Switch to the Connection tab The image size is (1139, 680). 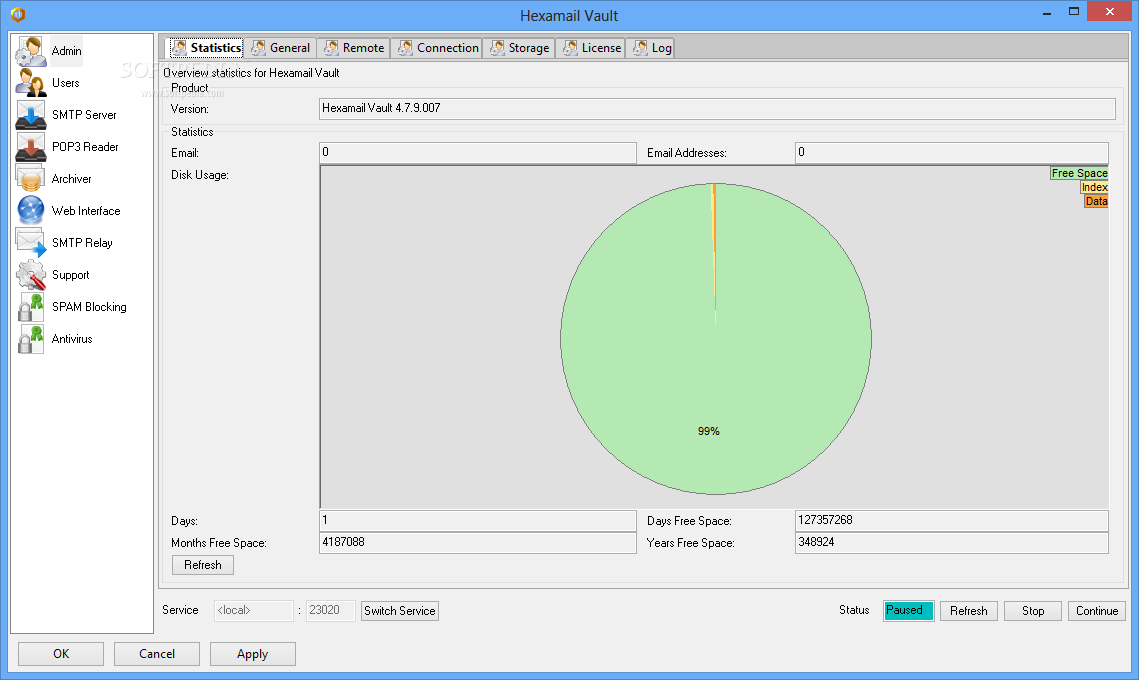[439, 48]
